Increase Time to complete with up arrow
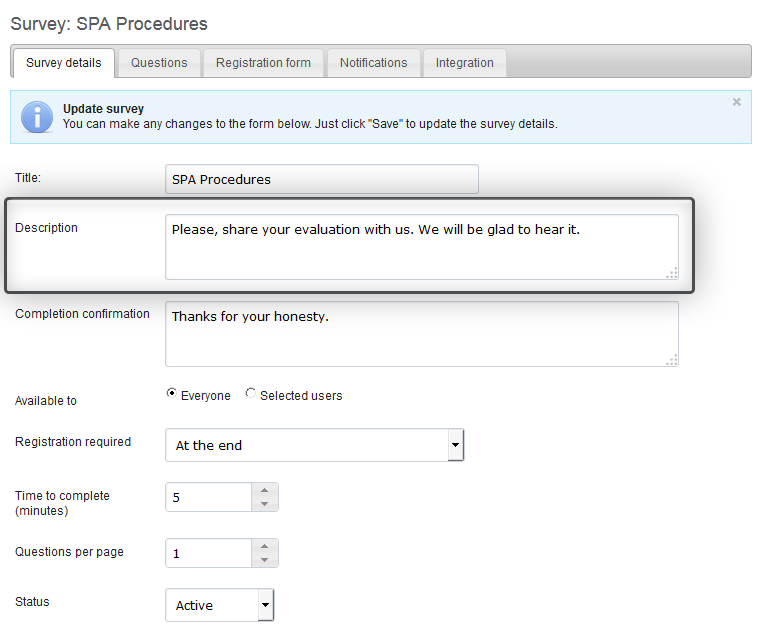 tap(265, 490)
